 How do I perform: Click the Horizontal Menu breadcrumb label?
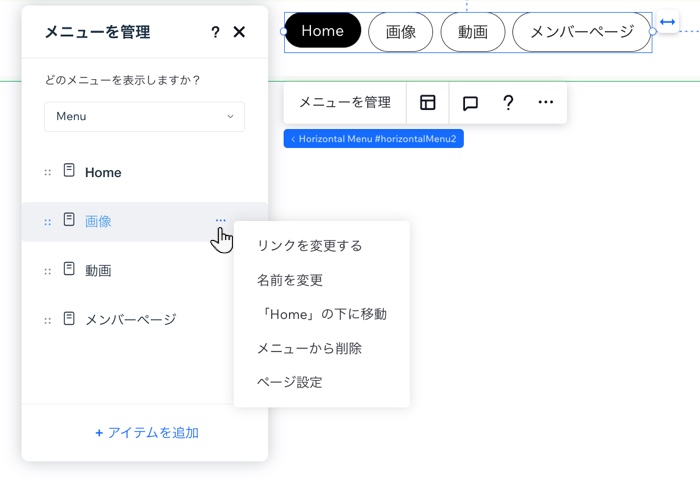coord(374,139)
